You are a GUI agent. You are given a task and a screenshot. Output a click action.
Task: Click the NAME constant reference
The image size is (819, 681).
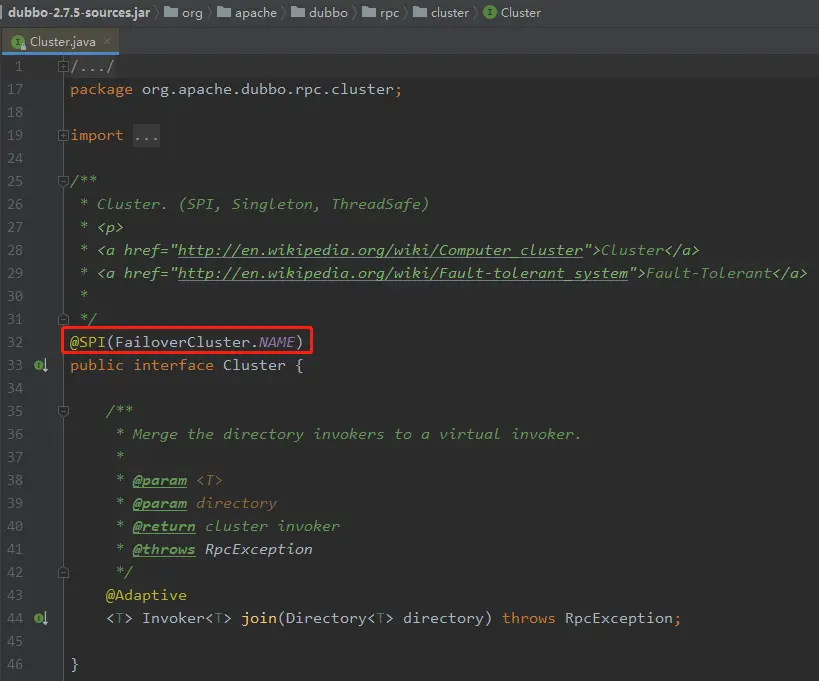(x=277, y=342)
